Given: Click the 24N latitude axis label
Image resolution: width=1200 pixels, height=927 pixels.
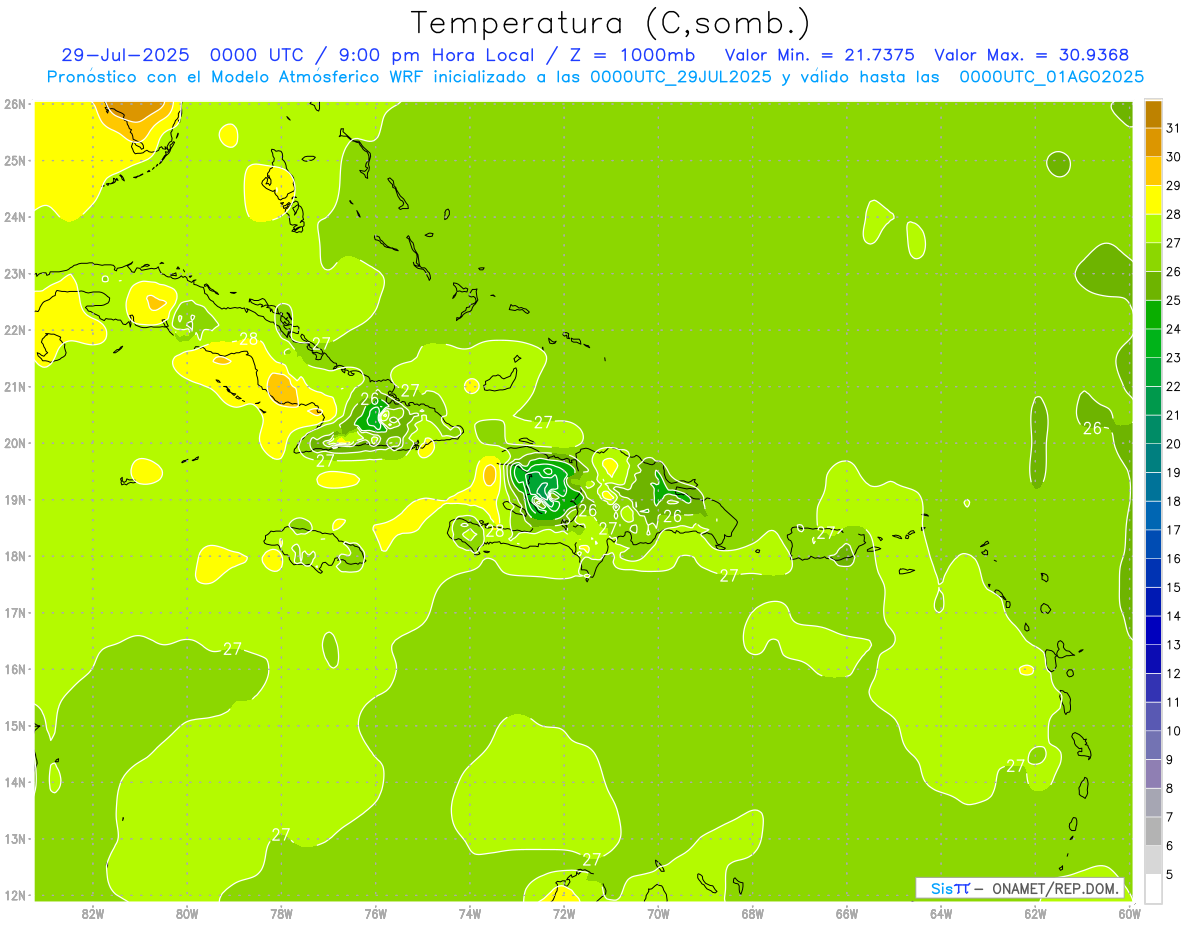Looking at the screenshot, I should [14, 217].
